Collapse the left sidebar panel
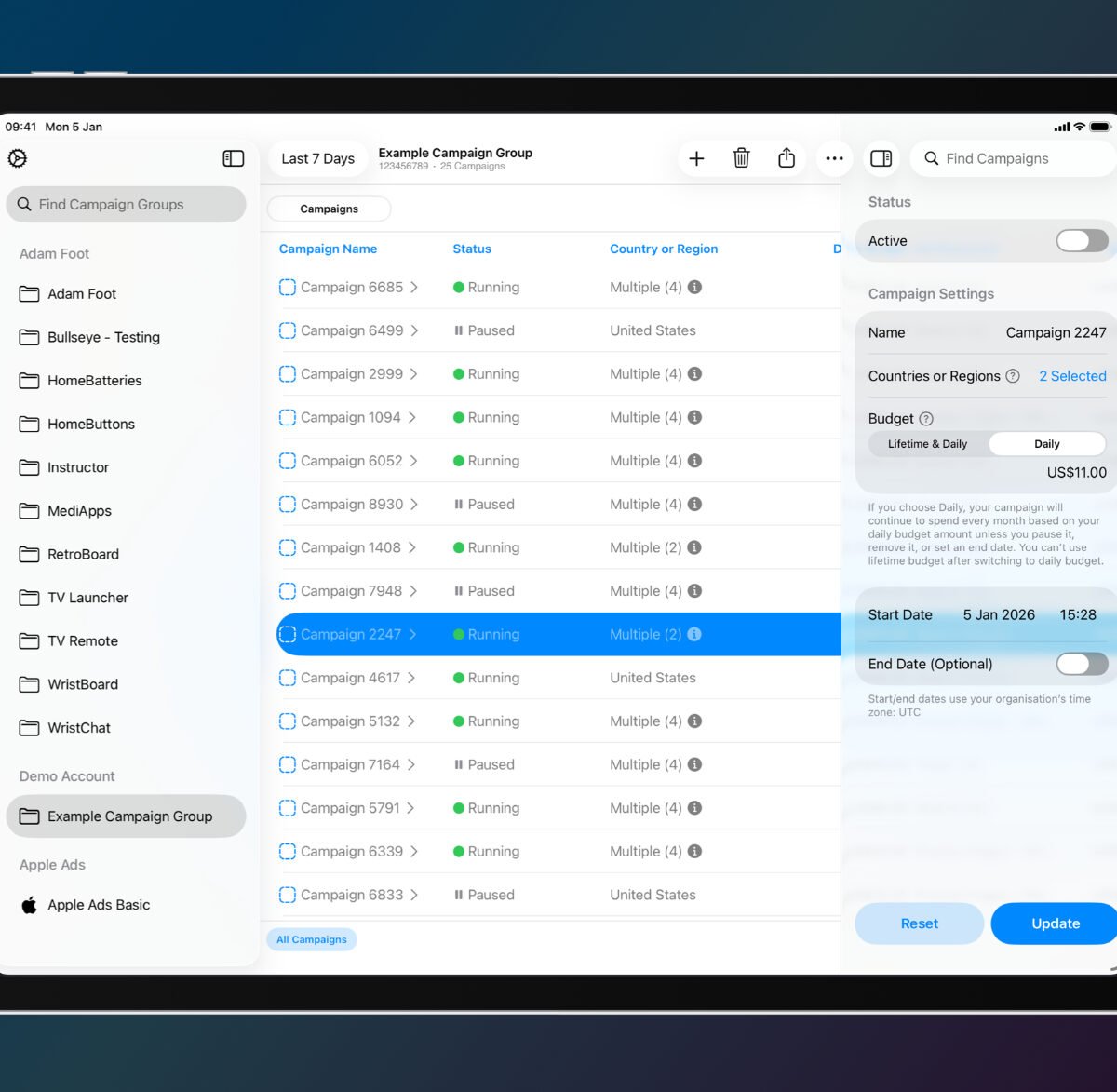Image resolution: width=1117 pixels, height=1092 pixels. [x=234, y=158]
